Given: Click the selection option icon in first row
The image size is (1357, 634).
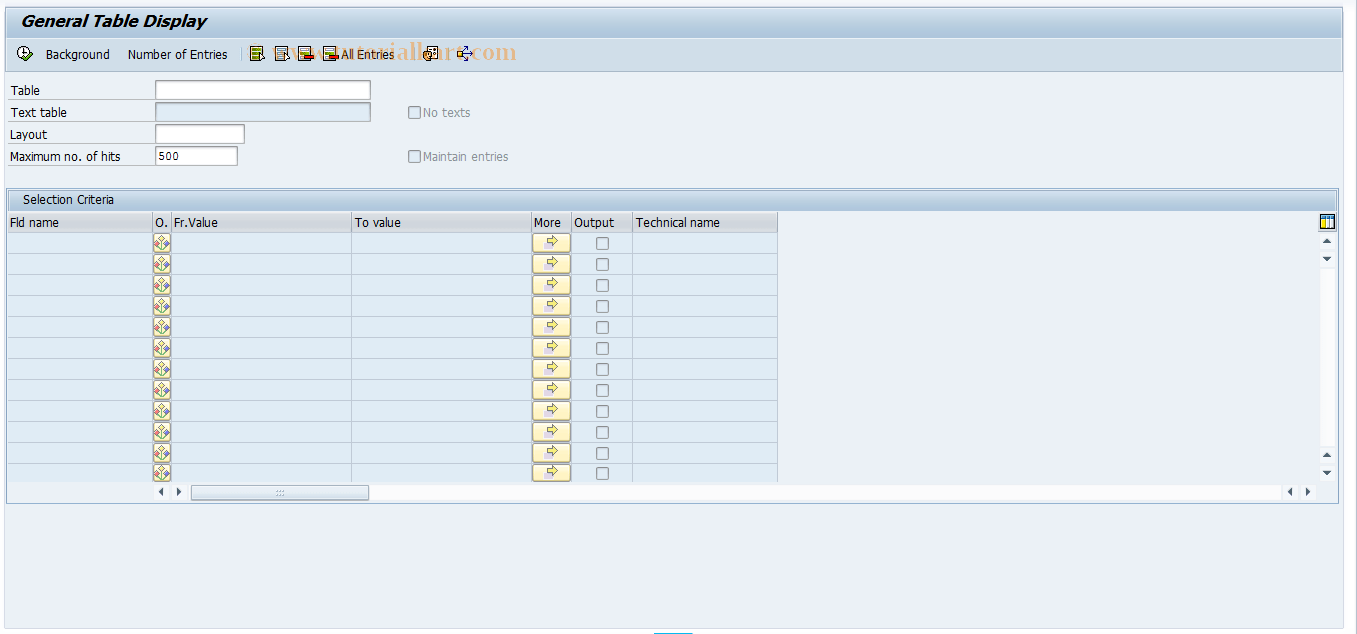Looking at the screenshot, I should tap(161, 242).
